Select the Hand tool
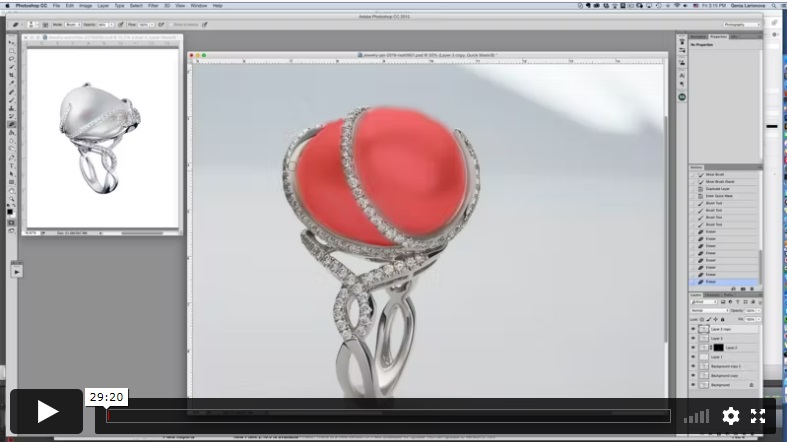 tap(12, 190)
